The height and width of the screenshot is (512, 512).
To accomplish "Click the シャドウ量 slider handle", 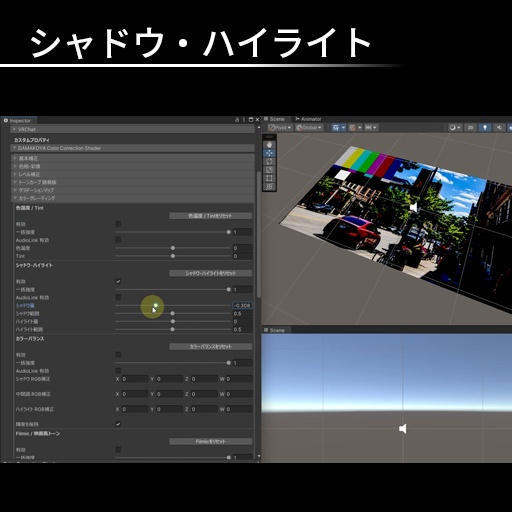I will (x=156, y=305).
